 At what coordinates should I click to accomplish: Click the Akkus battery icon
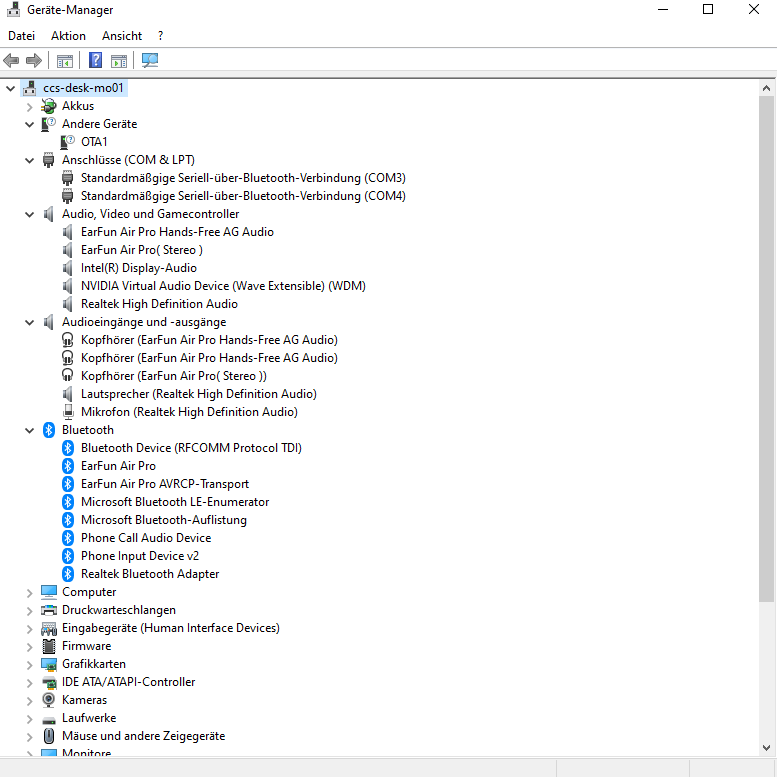tap(49, 106)
